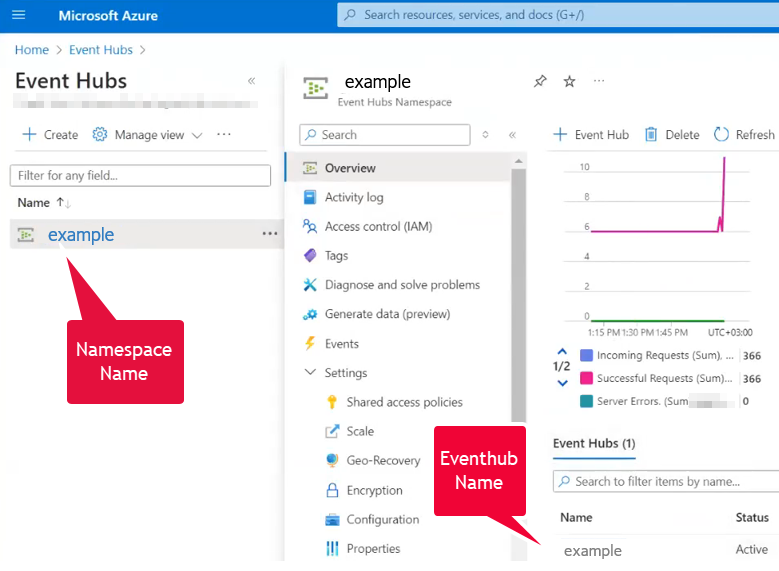This screenshot has height=571, width=779.
Task: Select the Event Hubs (1) tab
Action: coord(594,443)
